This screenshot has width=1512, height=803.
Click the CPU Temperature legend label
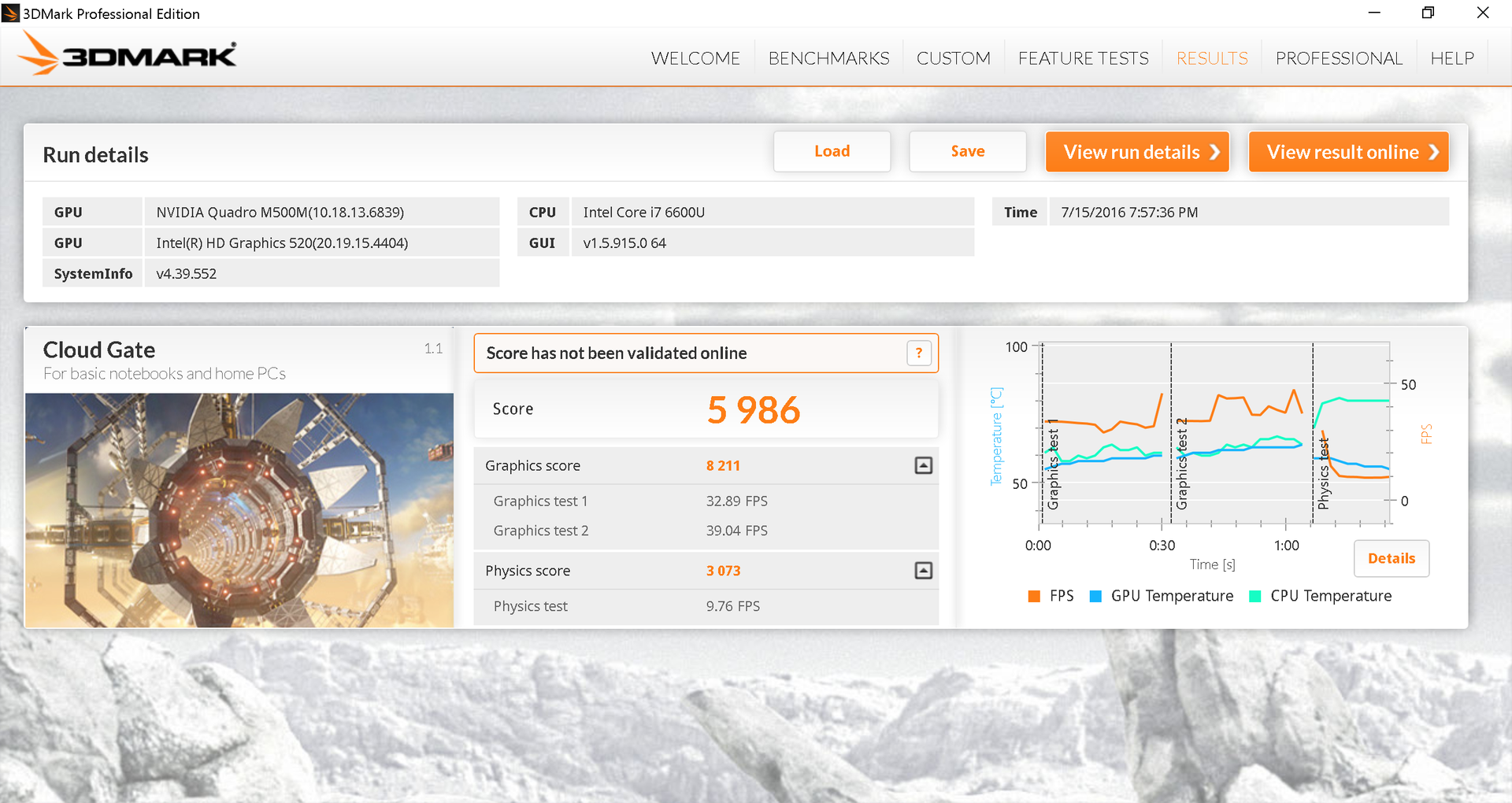tap(1331, 596)
